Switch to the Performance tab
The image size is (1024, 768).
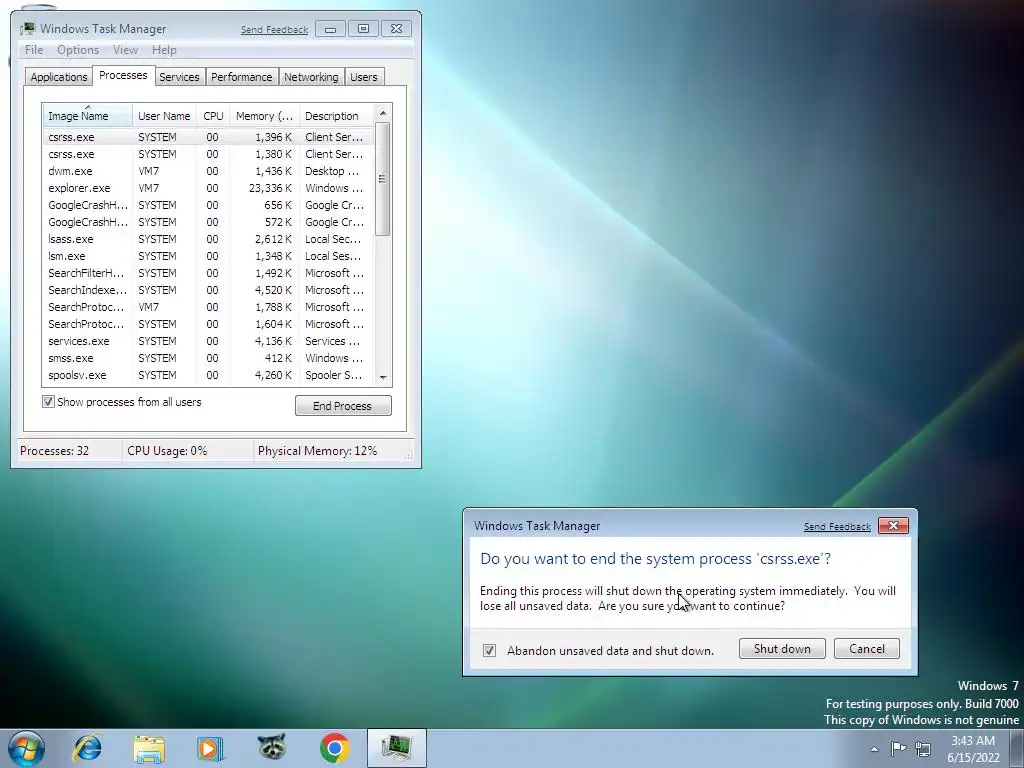point(242,77)
